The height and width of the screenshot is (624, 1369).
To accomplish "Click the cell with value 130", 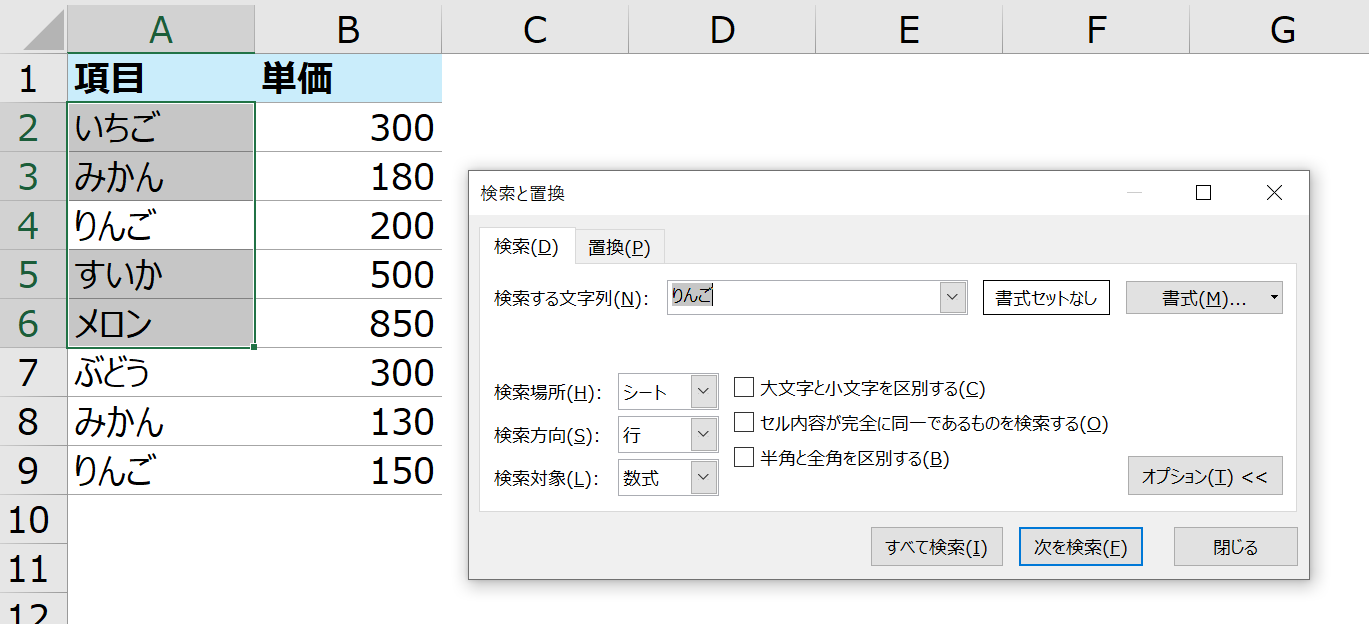I will tap(348, 421).
